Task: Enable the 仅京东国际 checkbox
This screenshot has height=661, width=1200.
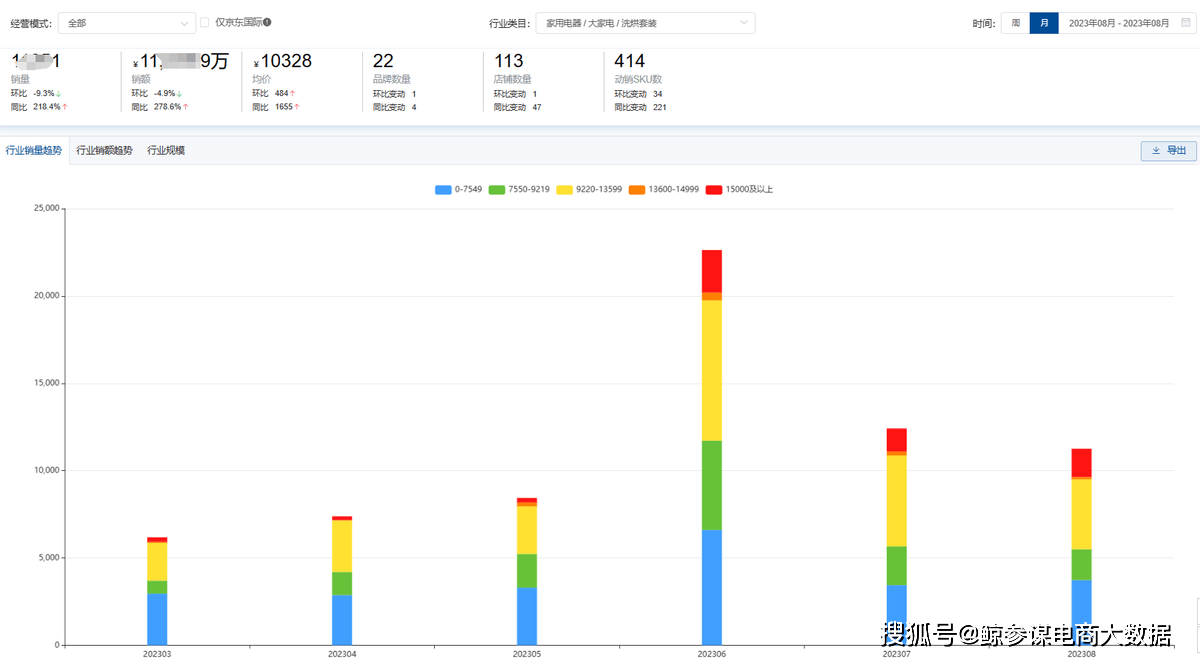Action: pyautogui.click(x=205, y=22)
